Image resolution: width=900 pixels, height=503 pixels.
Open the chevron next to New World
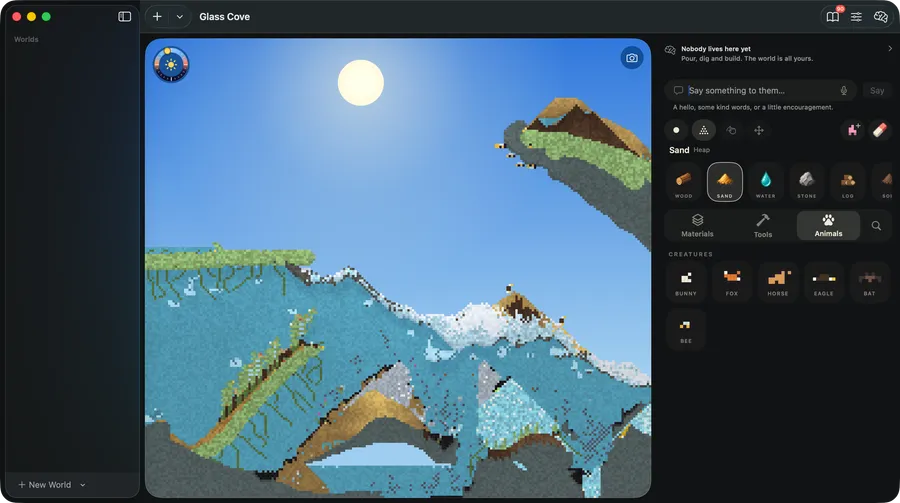tap(83, 485)
